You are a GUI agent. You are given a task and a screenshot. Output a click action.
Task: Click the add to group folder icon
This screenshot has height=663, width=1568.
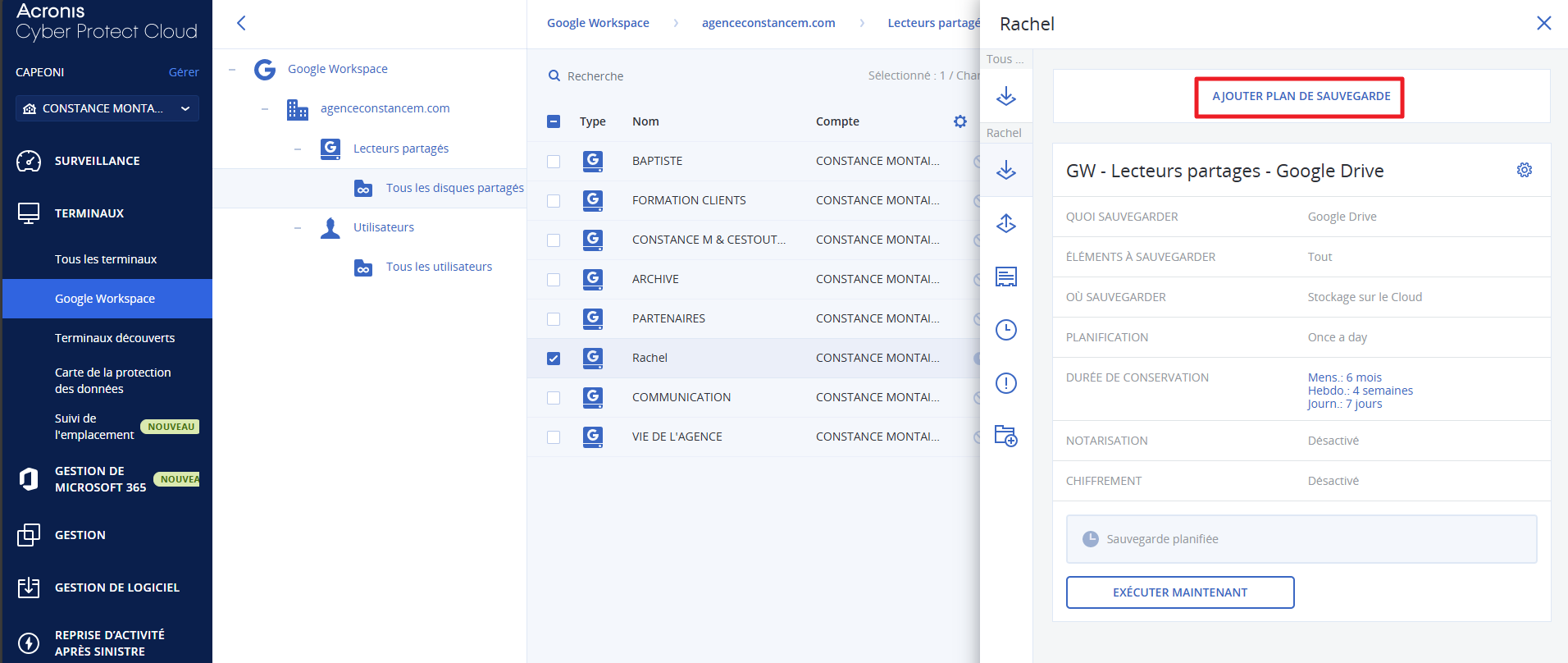click(1006, 436)
